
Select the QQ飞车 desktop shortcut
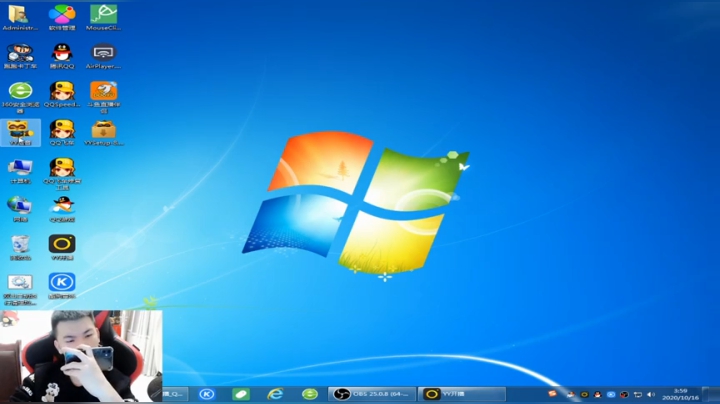(62, 133)
